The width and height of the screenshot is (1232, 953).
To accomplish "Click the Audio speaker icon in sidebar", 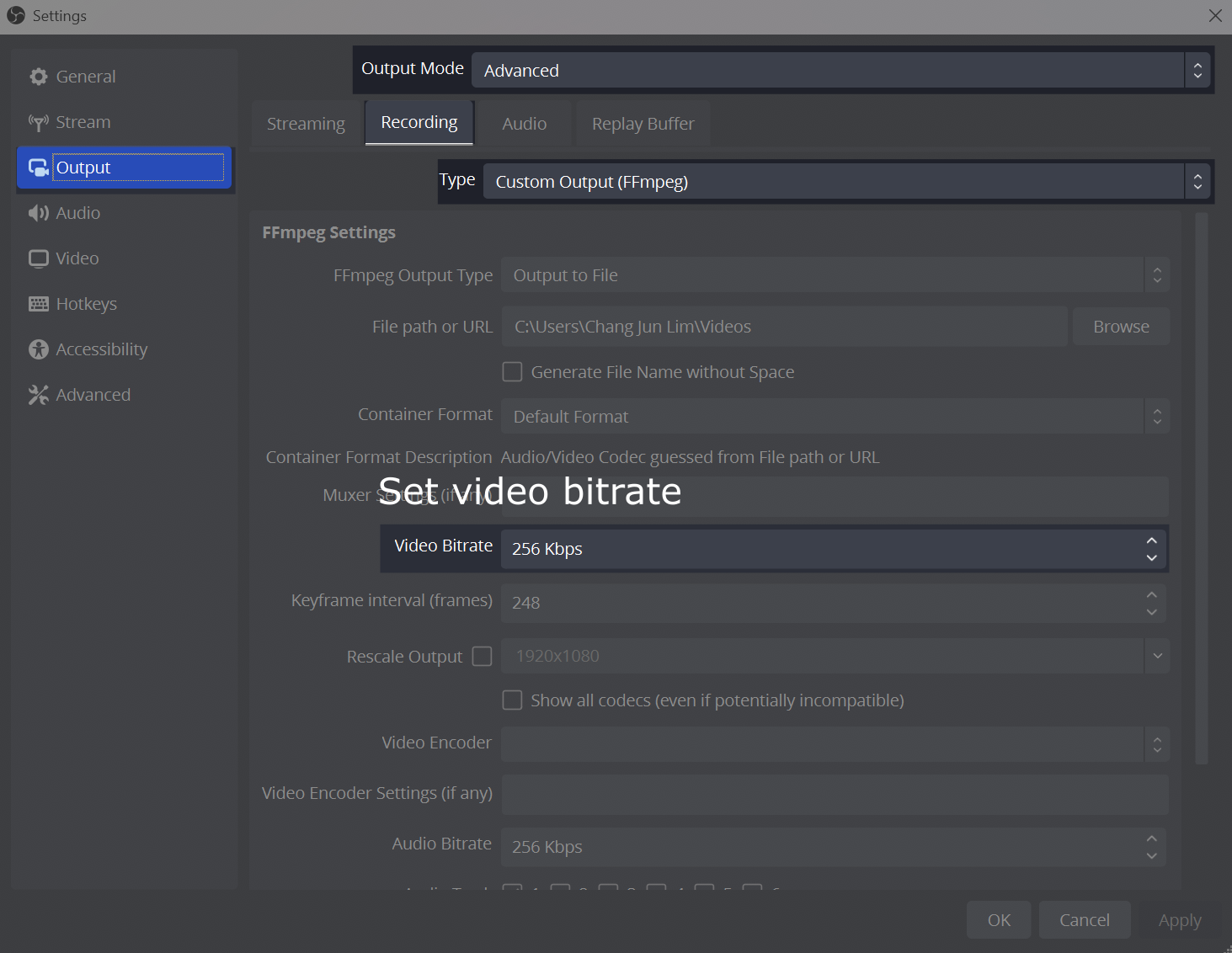I will pos(39,212).
